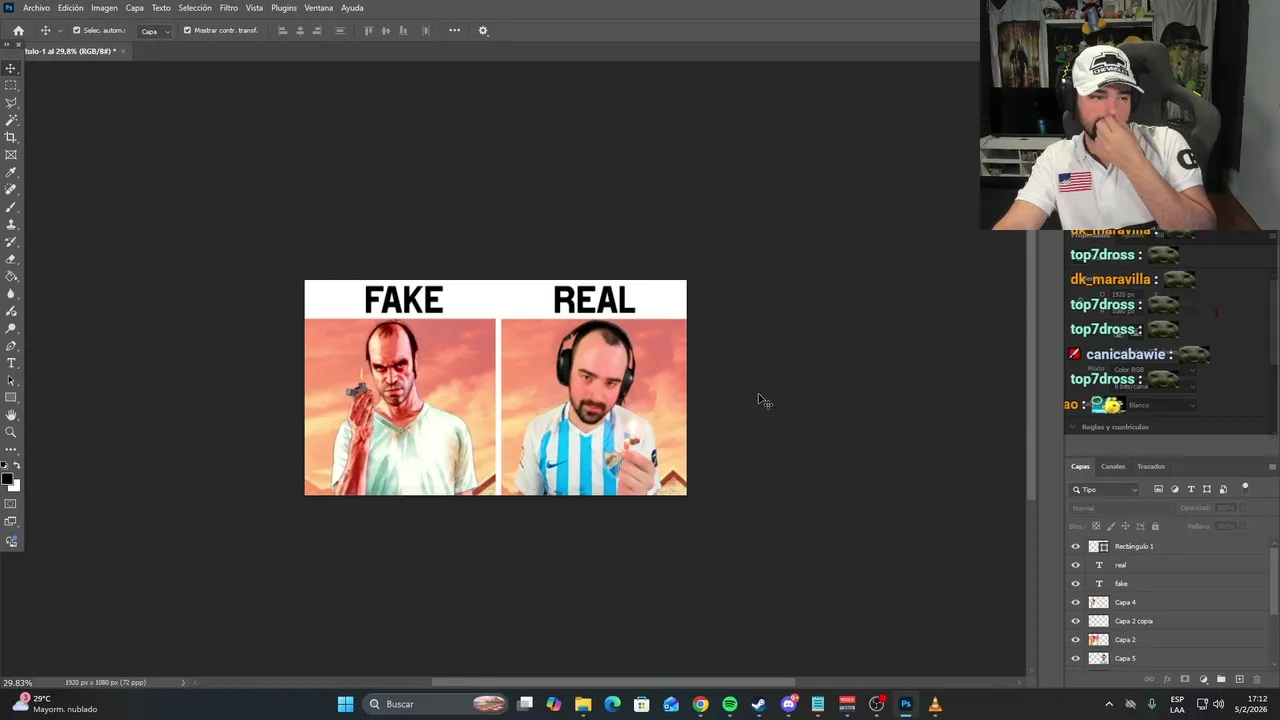Open the Archivo menu
The image size is (1280, 720).
[36, 8]
